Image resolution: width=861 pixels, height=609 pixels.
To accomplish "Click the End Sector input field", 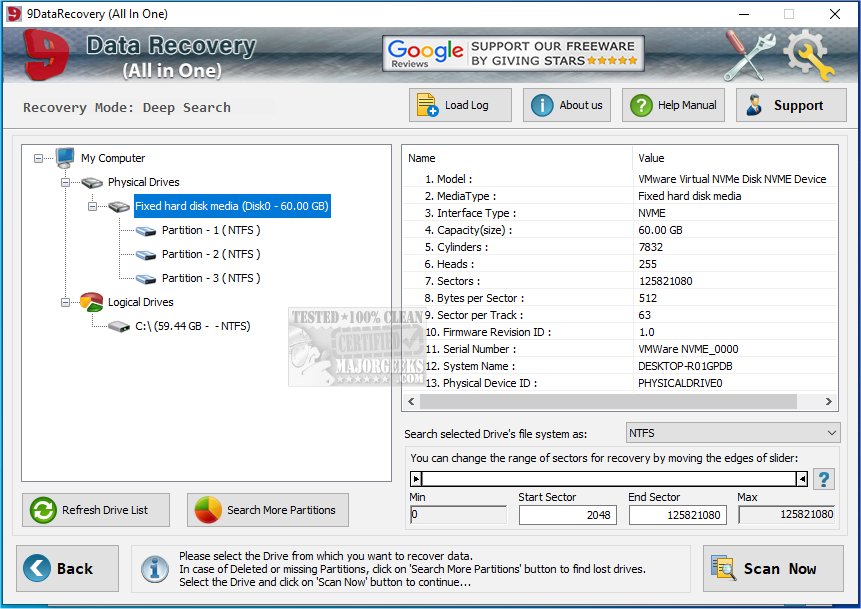I will [678, 515].
